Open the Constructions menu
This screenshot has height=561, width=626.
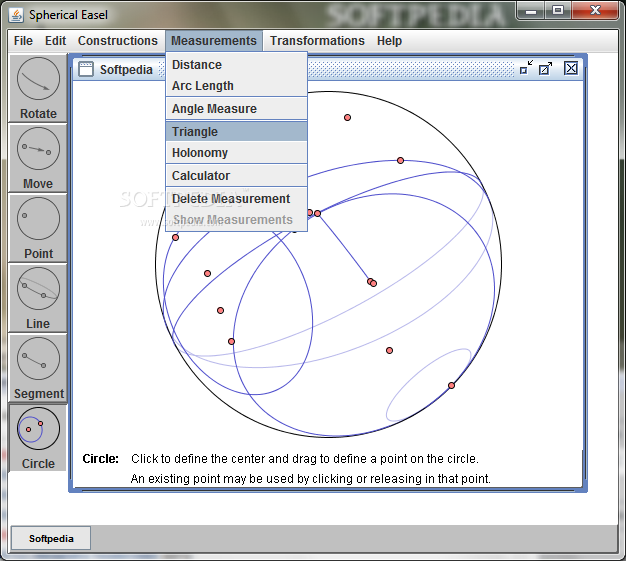pyautogui.click(x=118, y=41)
